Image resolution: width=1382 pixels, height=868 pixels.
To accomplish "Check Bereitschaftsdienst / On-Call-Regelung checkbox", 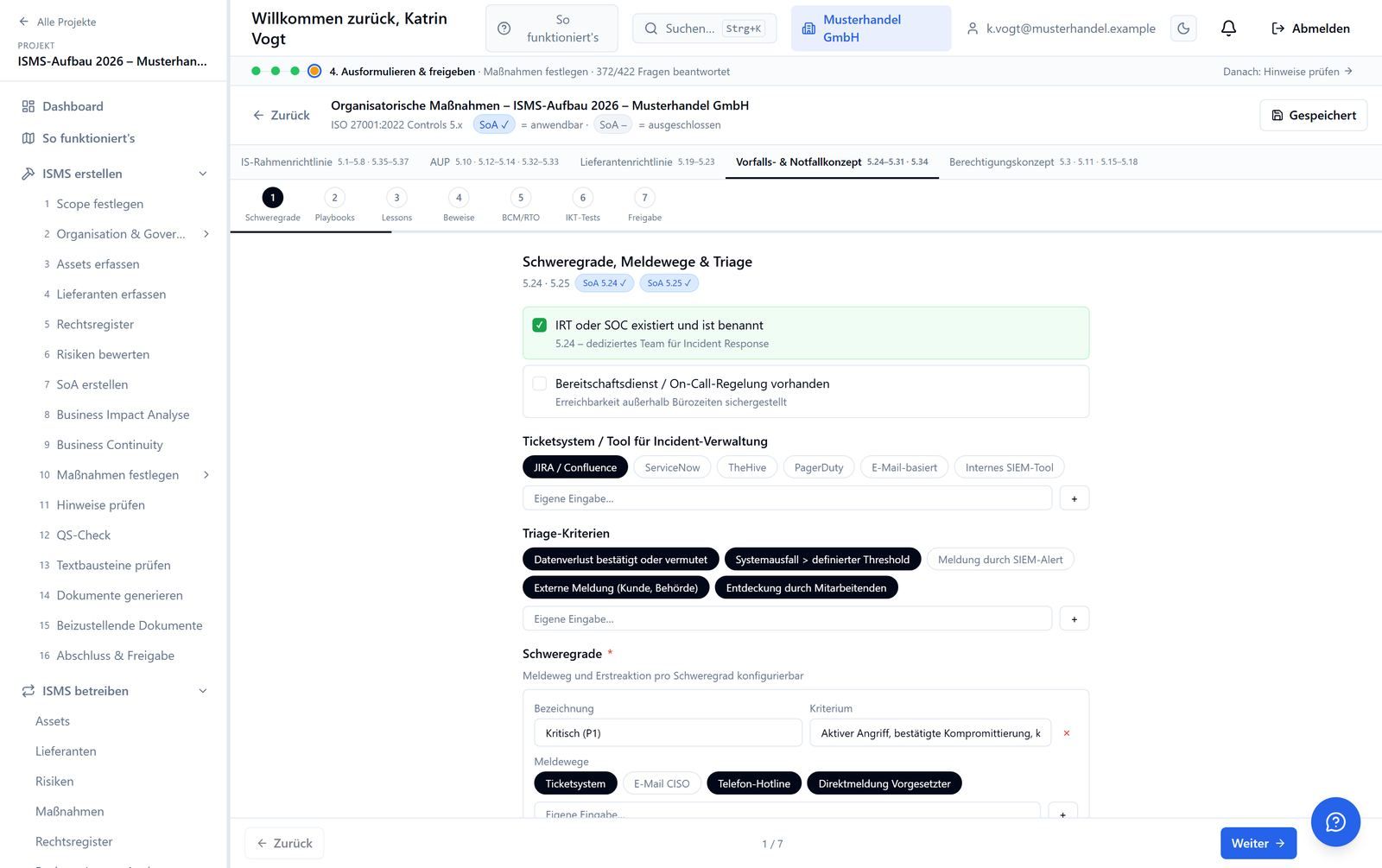I will [x=540, y=383].
